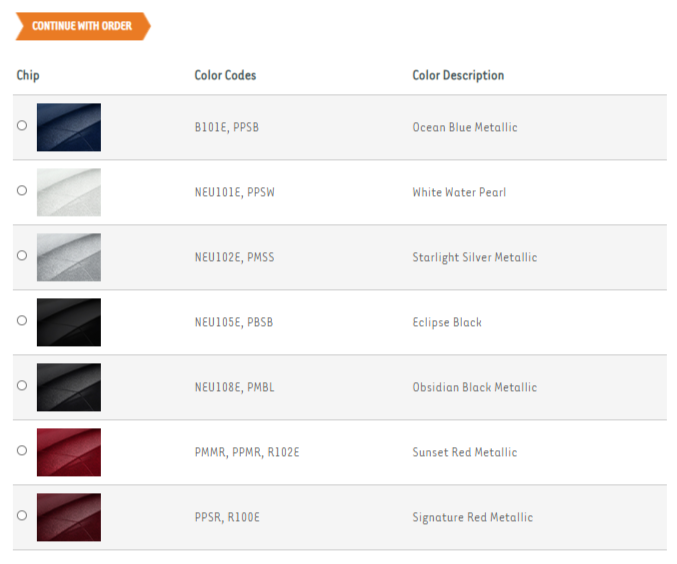Click the Chip column header
Screen dimensions: 677x564
click(x=28, y=76)
